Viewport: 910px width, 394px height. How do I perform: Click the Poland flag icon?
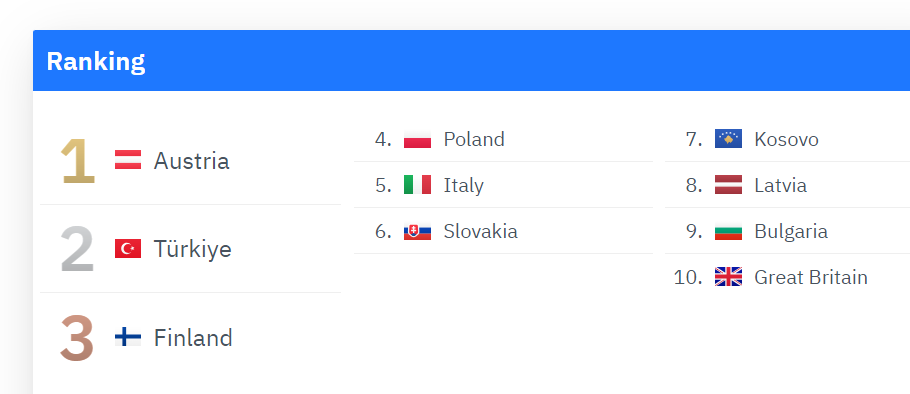point(417,139)
